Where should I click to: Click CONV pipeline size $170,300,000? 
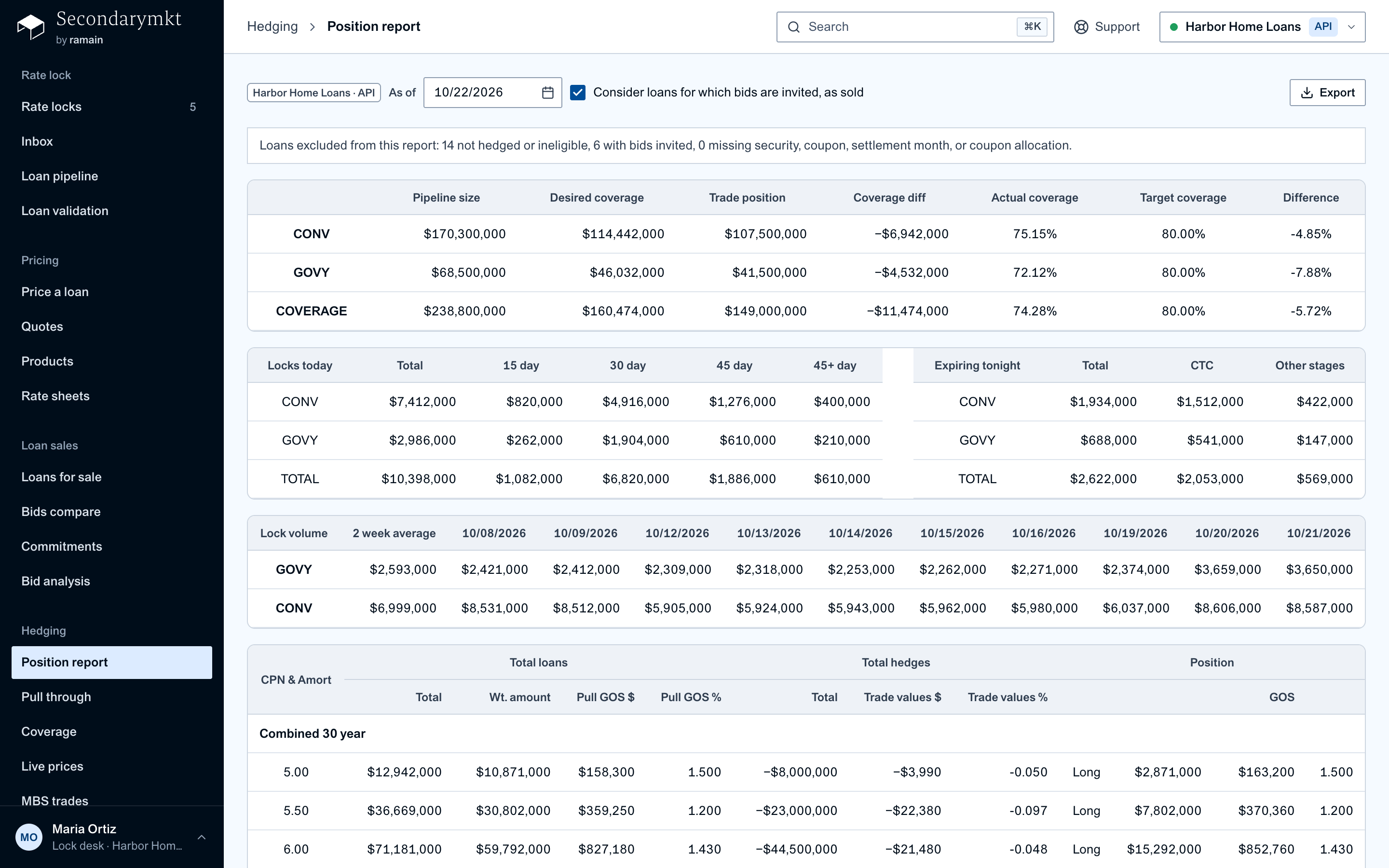pyautogui.click(x=464, y=234)
